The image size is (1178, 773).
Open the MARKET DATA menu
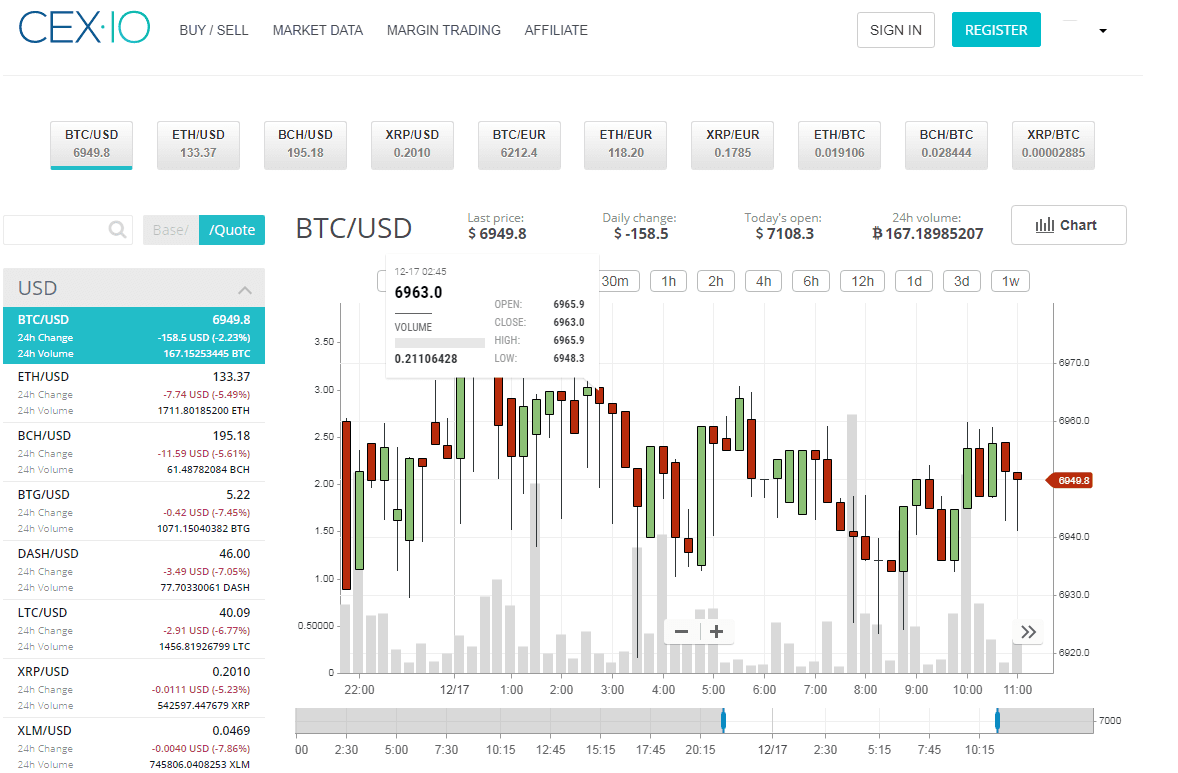pos(318,30)
